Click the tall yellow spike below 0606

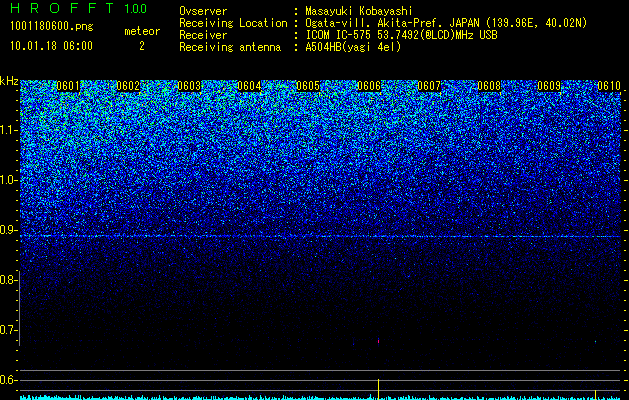(x=378, y=389)
